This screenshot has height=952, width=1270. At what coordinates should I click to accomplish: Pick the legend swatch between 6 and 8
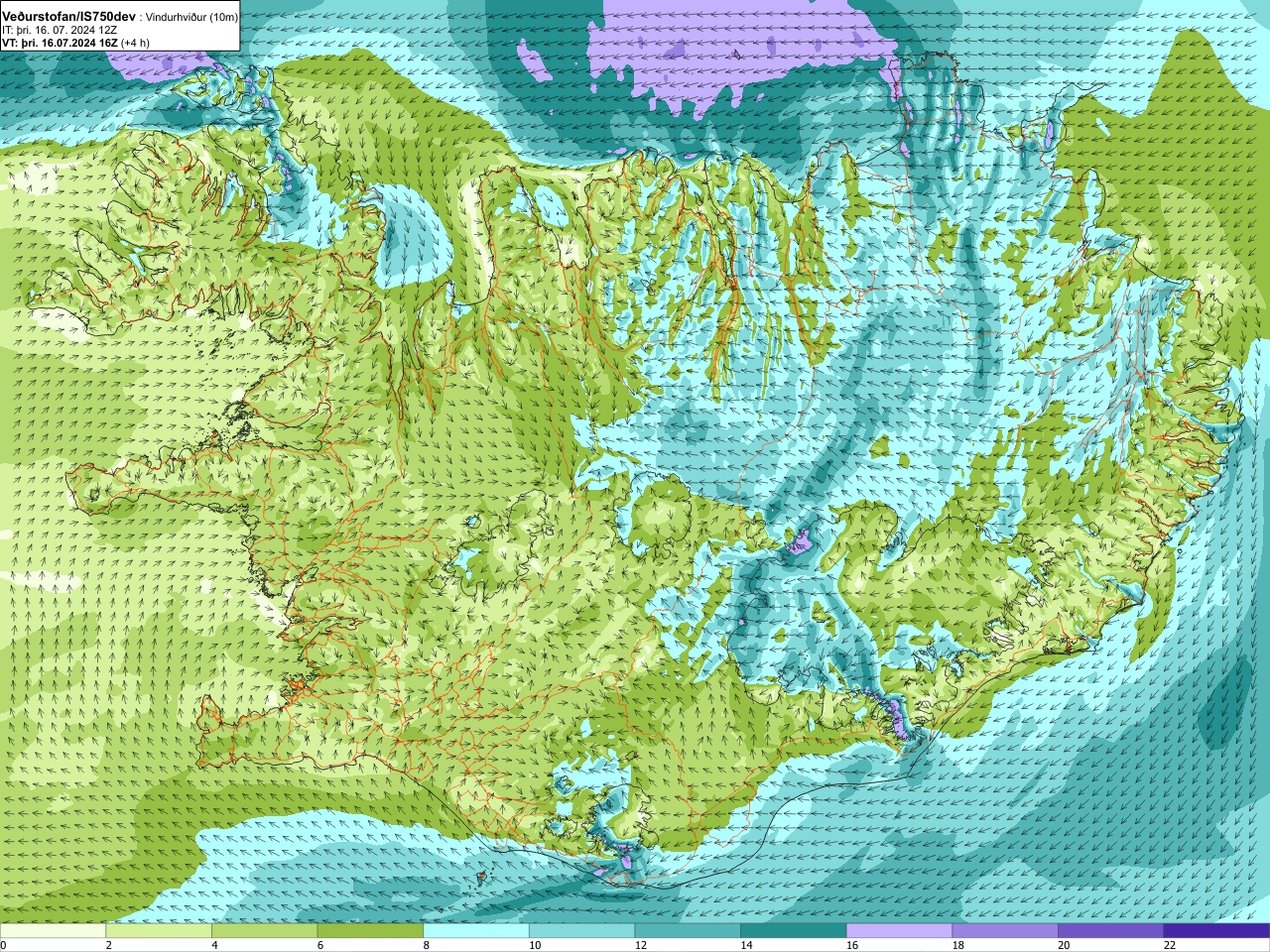370,931
